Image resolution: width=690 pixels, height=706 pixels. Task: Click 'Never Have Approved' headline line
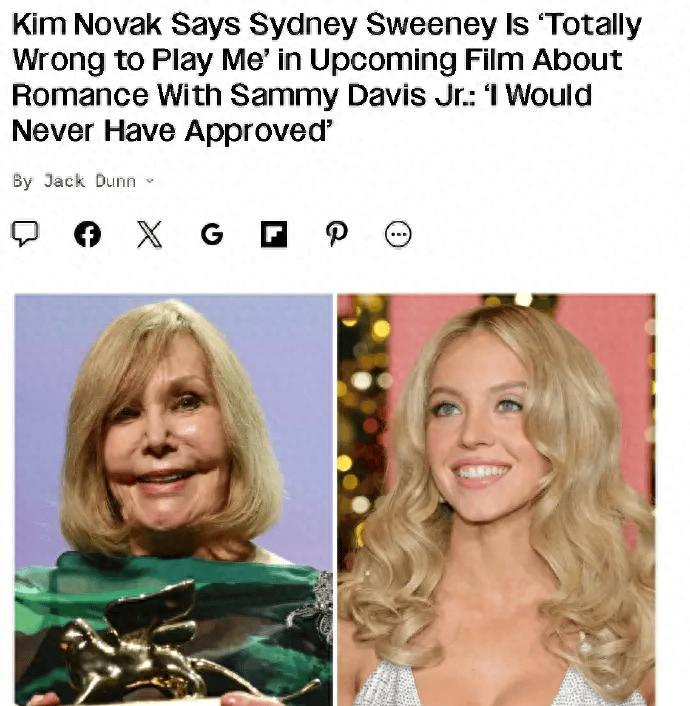tap(172, 132)
